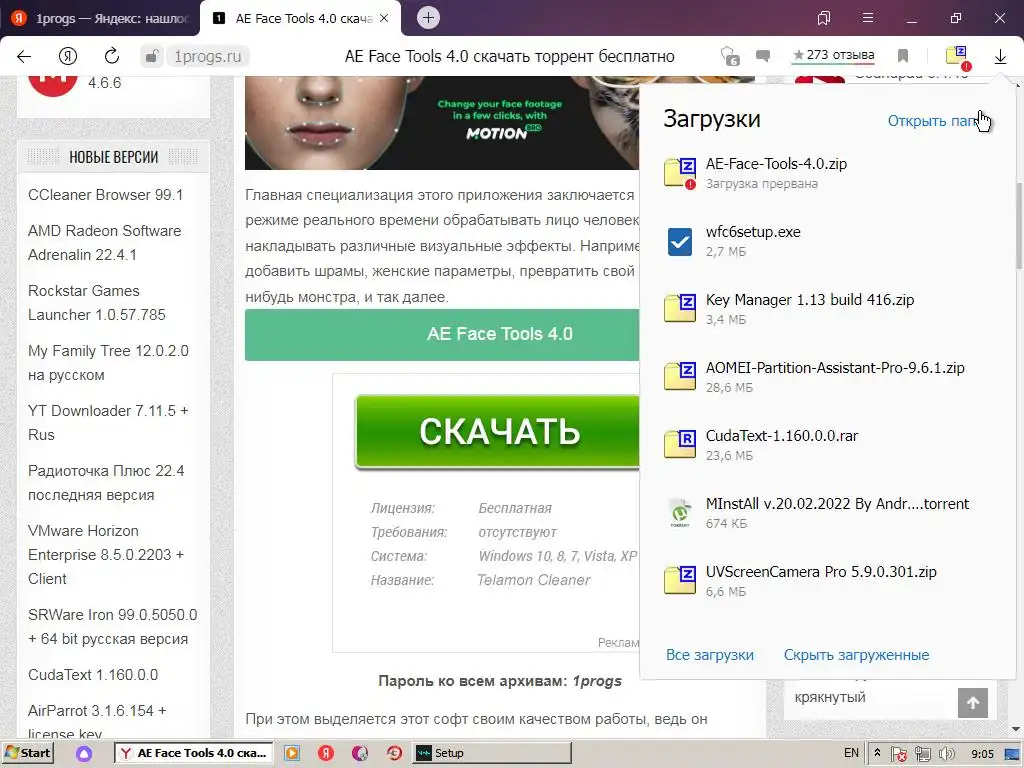Click the EN language indicator
This screenshot has height=768, width=1024.
851,753
